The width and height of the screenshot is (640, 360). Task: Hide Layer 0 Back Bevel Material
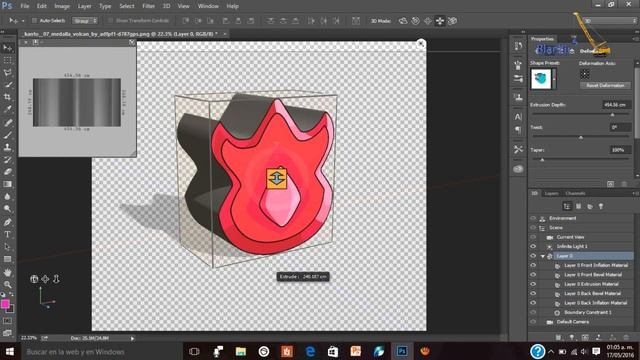pos(533,293)
